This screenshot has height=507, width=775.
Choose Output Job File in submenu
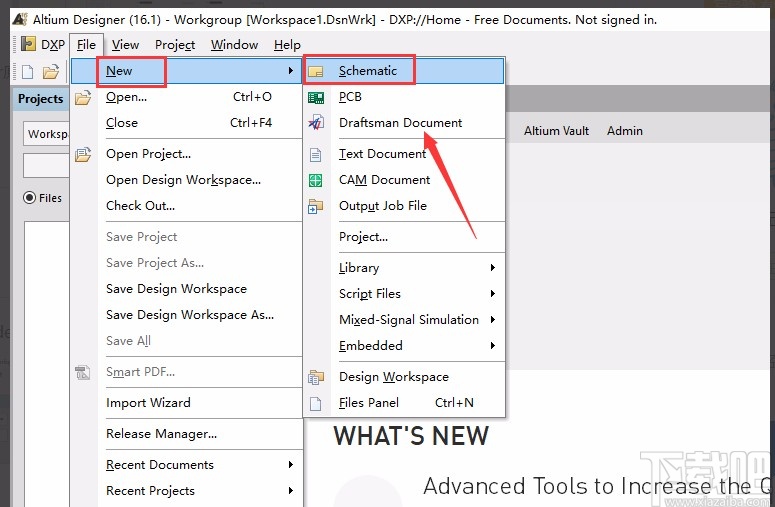(404, 206)
